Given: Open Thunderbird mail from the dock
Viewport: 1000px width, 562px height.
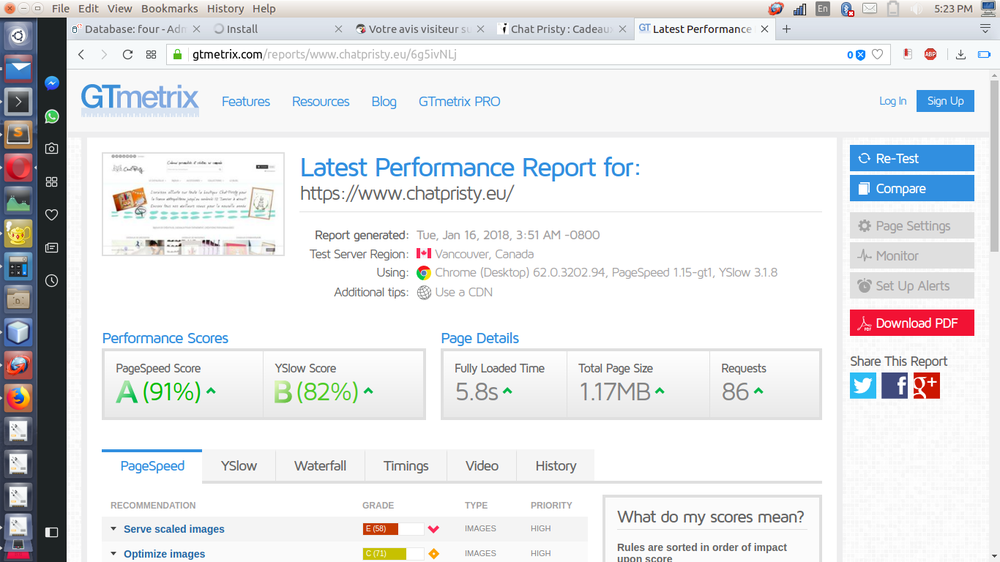Looking at the screenshot, I should coord(18,68).
